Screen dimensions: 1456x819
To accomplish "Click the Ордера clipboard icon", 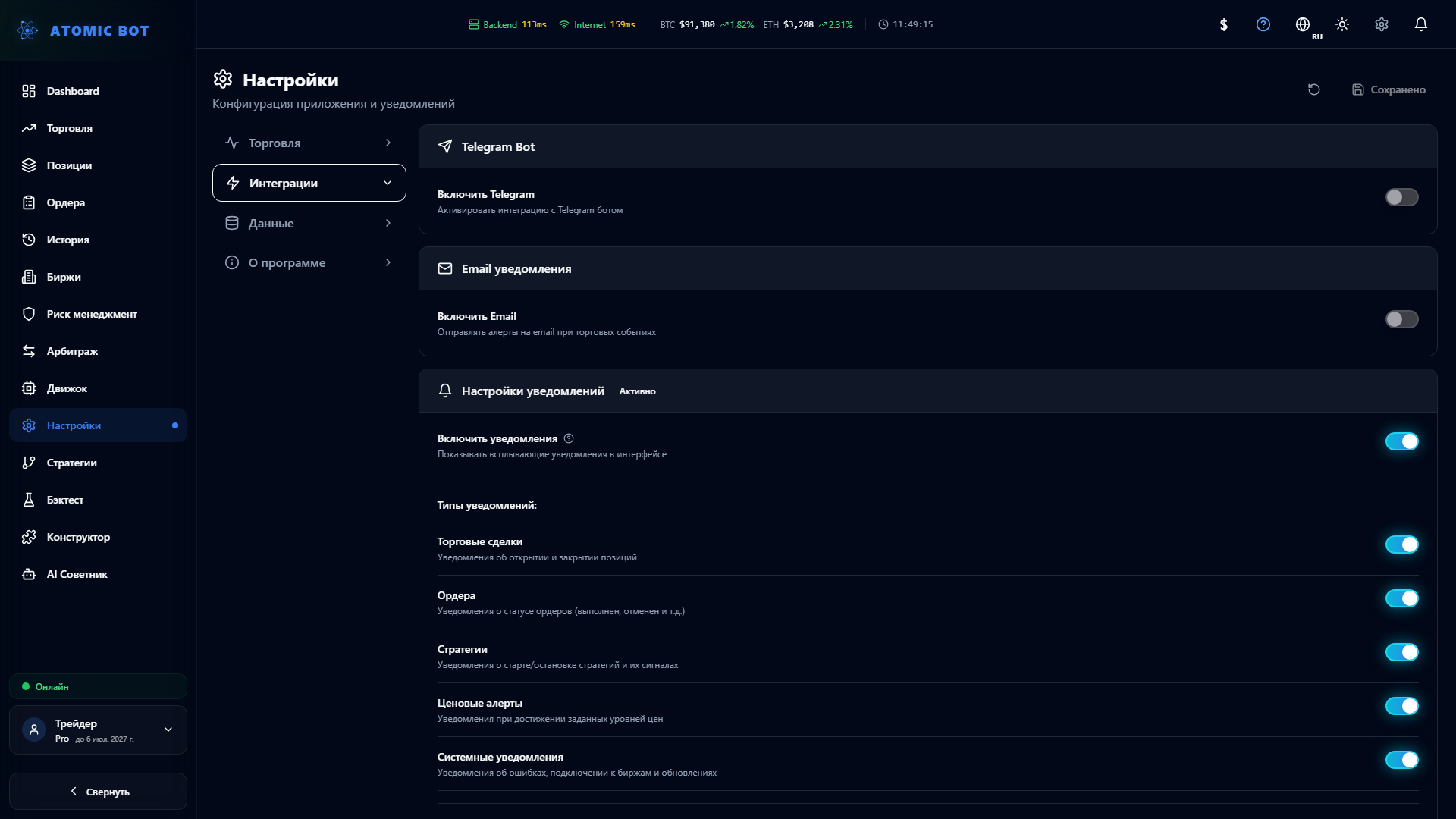I will (29, 202).
